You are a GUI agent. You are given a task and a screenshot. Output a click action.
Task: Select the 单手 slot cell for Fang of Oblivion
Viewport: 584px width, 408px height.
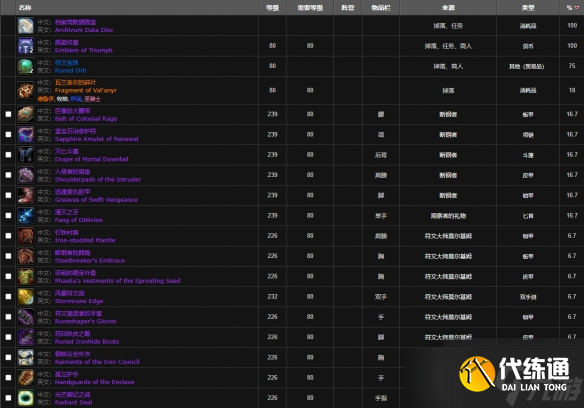pyautogui.click(x=381, y=216)
